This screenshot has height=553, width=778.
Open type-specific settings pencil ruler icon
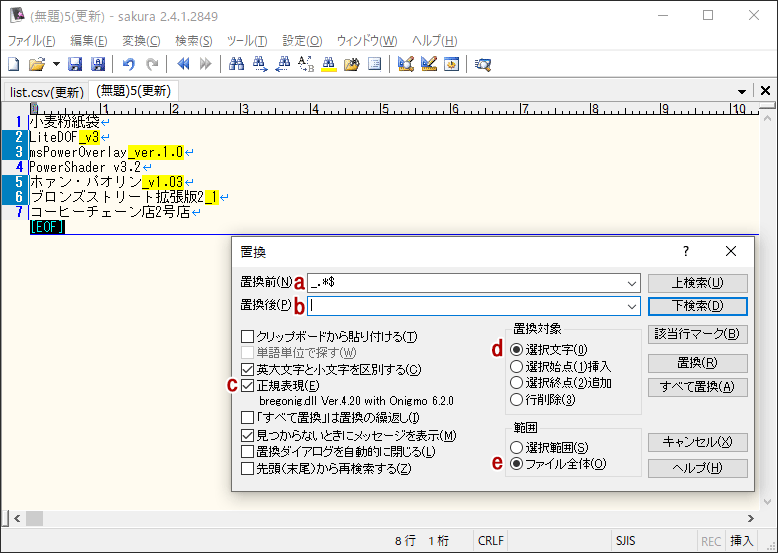429,64
